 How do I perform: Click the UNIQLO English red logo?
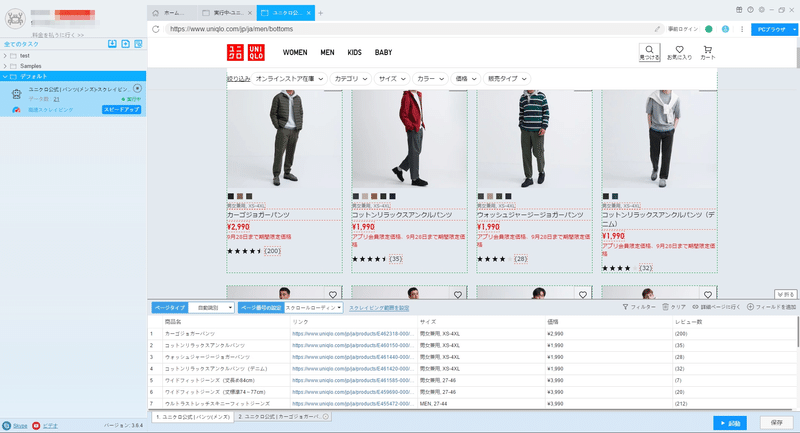pyautogui.click(x=256, y=53)
